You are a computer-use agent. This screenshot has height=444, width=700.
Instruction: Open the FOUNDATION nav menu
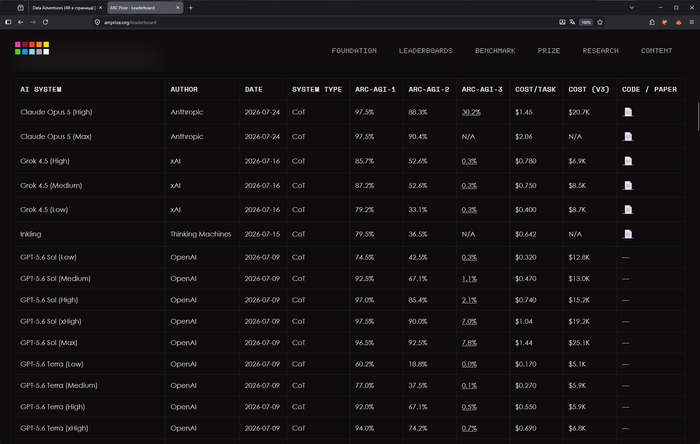coord(354,51)
